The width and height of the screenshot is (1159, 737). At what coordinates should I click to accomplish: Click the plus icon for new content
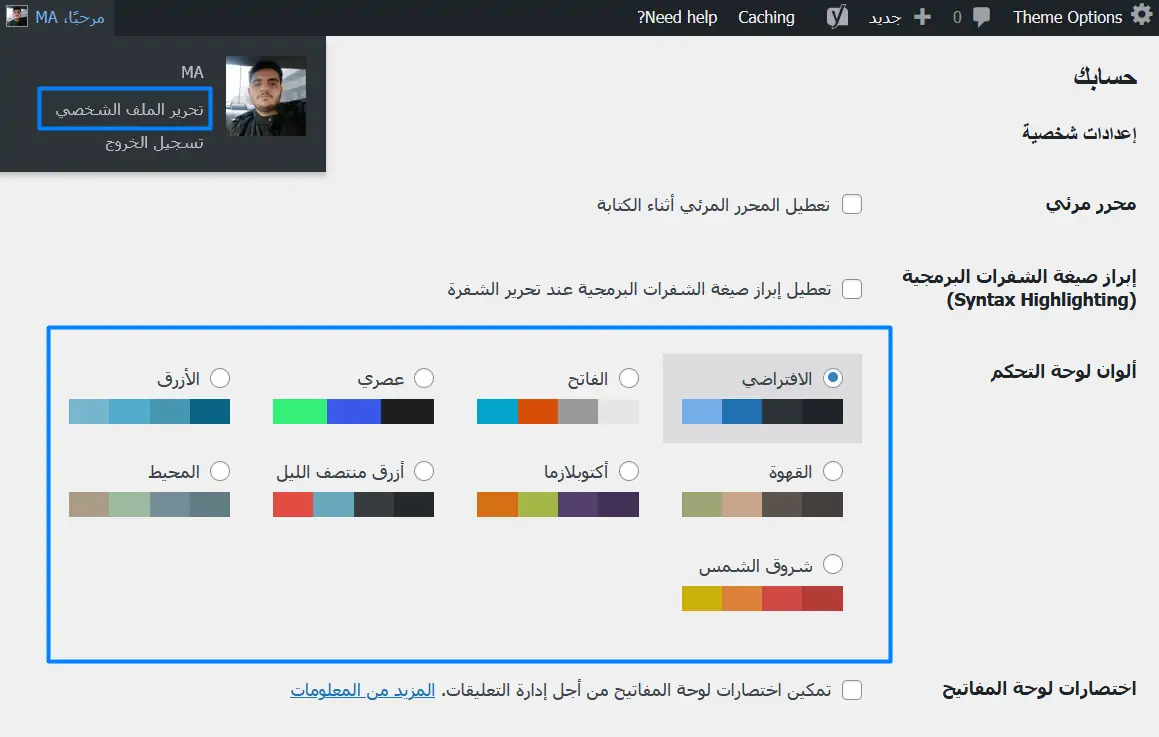coord(922,17)
